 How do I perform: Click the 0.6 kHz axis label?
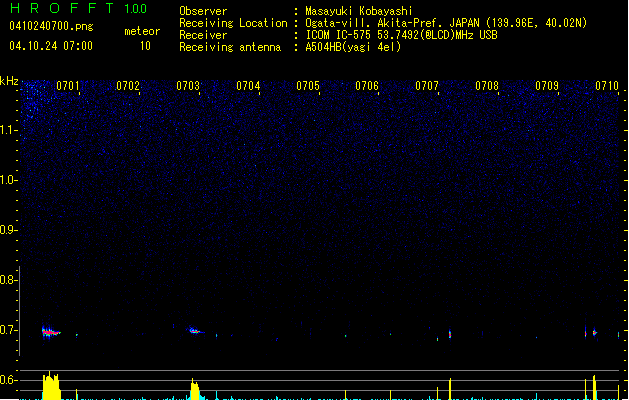point(9,380)
